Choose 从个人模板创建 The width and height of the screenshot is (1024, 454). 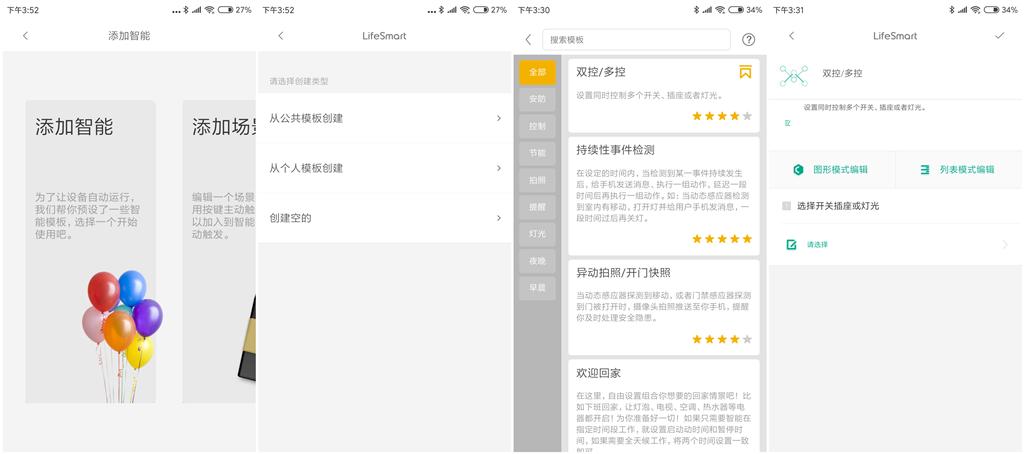click(384, 168)
